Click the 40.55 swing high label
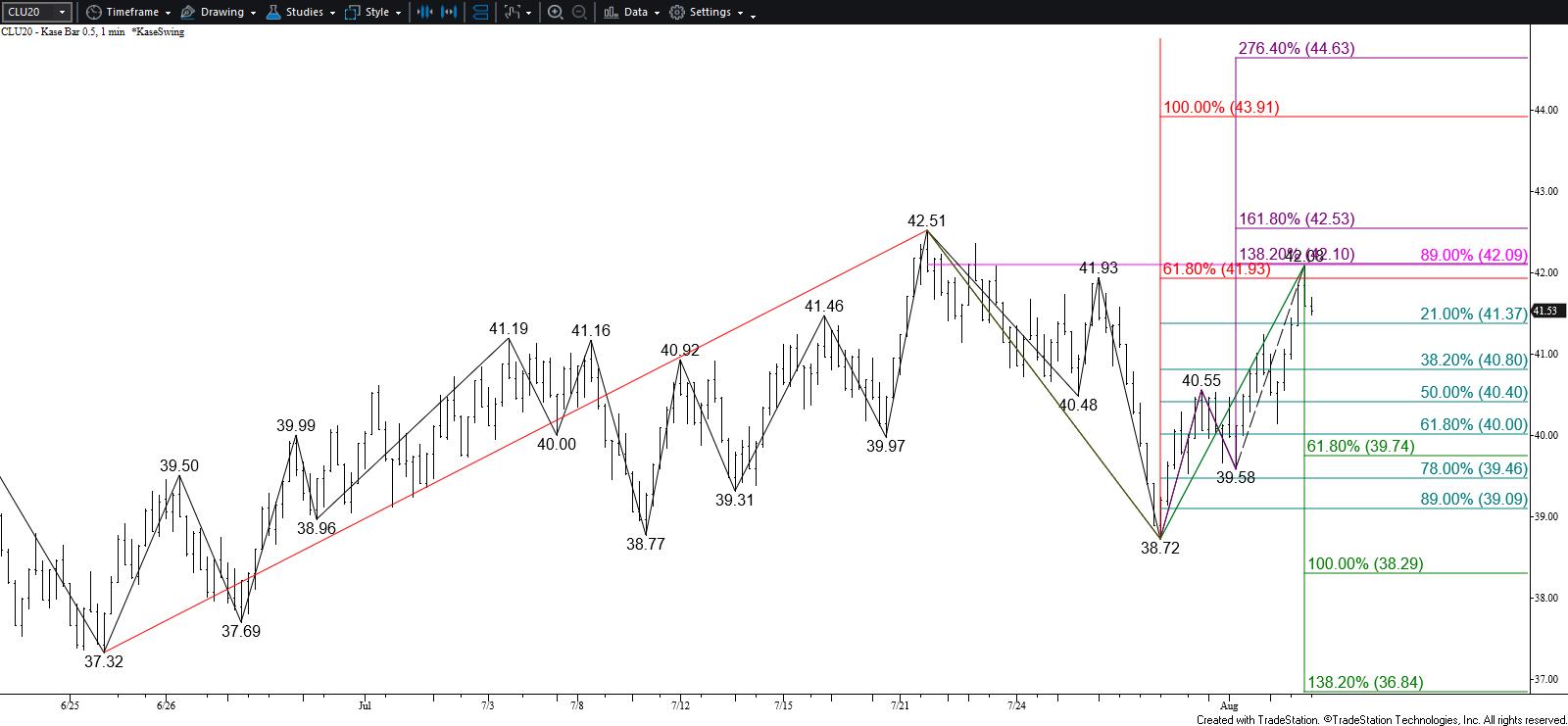Screen dimensions: 1568x726 [x=1201, y=380]
